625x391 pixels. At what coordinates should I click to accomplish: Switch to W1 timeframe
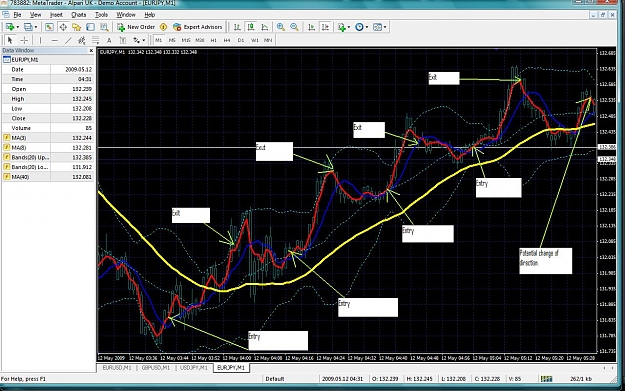point(255,40)
